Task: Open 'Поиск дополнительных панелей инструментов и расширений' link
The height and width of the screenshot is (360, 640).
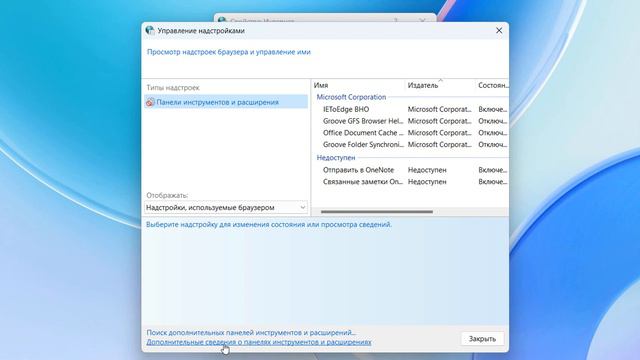Action: pyautogui.click(x=251, y=333)
